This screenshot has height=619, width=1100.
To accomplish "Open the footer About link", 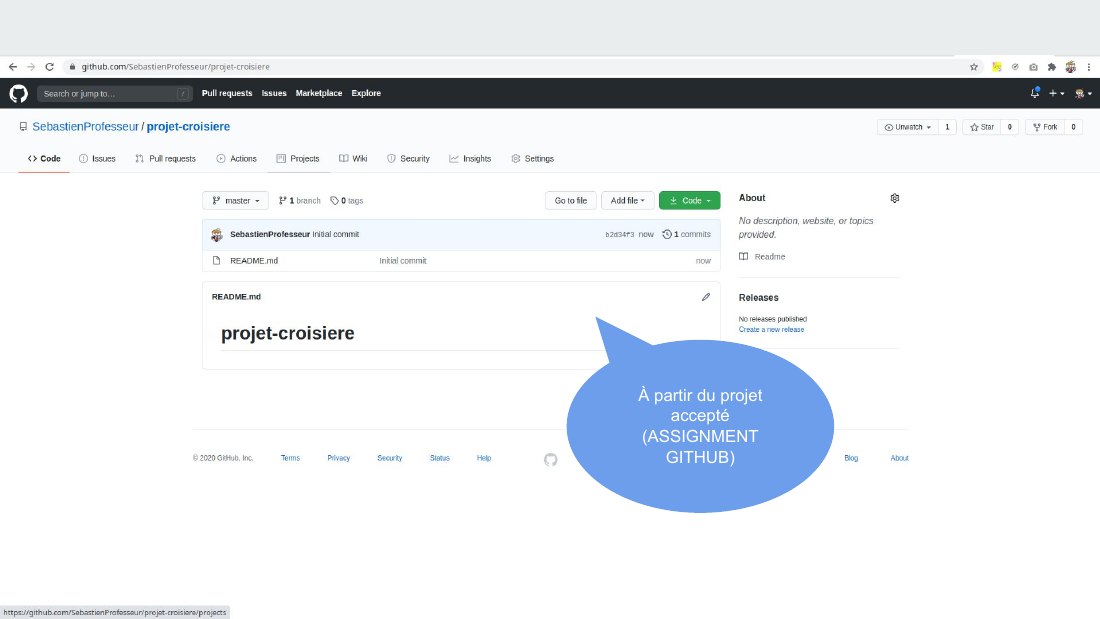I will click(899, 458).
